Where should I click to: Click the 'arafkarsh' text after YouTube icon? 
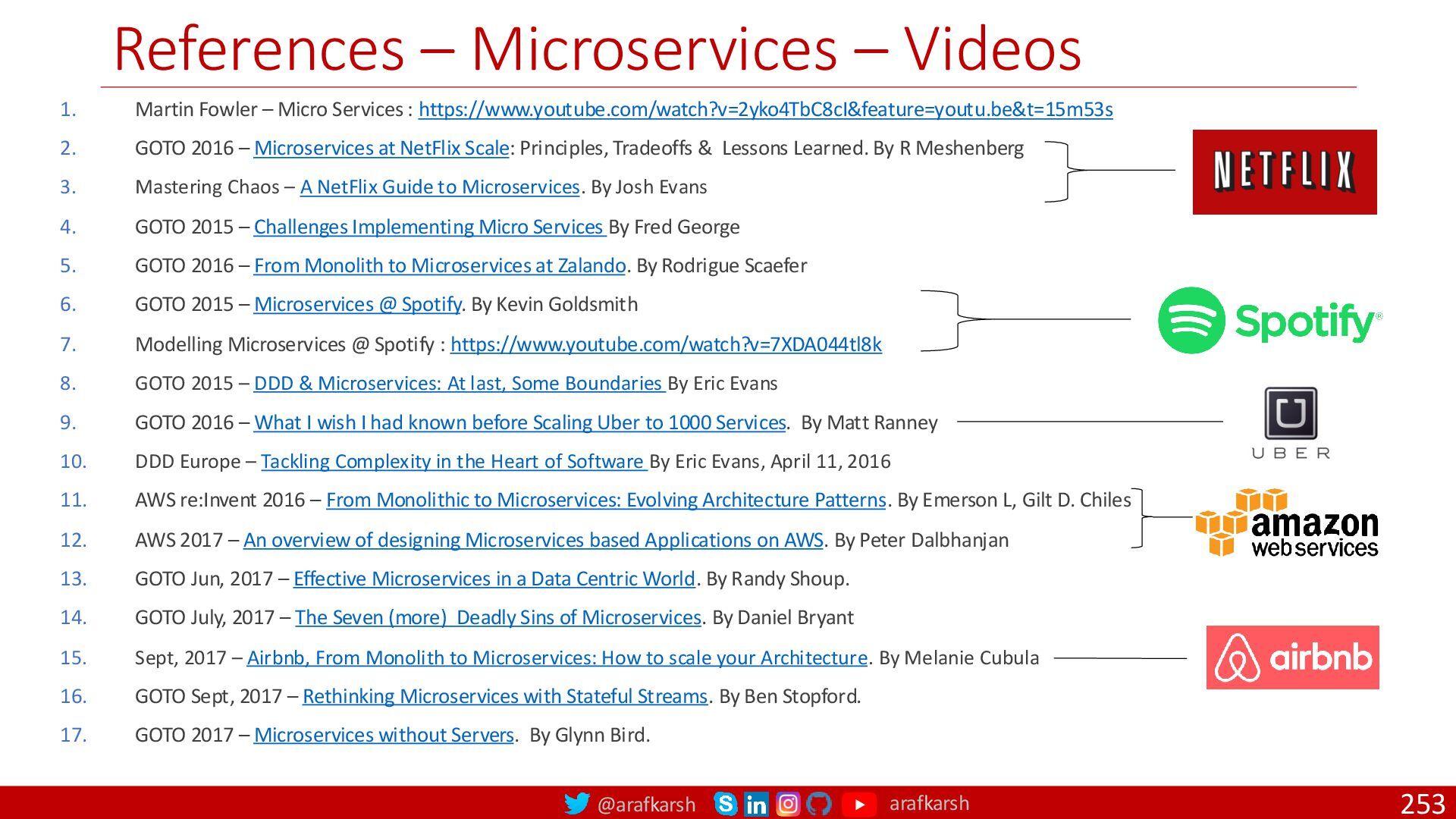click(929, 803)
